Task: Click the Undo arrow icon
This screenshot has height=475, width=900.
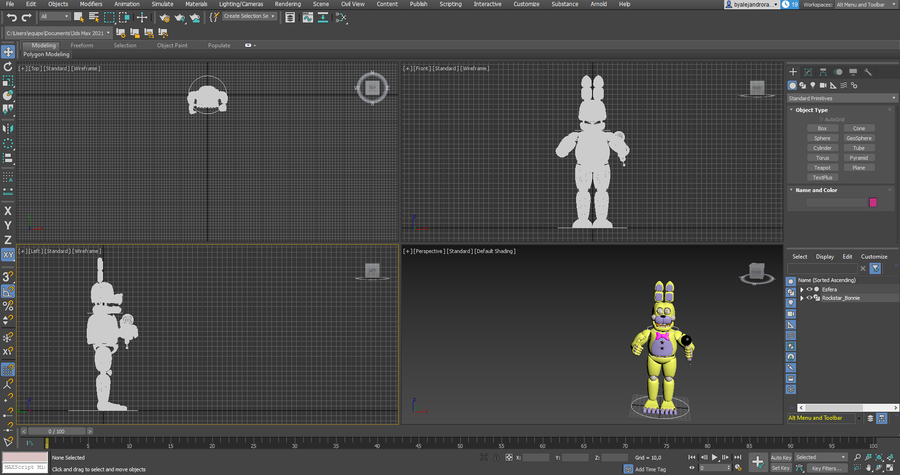Action: pos(11,18)
